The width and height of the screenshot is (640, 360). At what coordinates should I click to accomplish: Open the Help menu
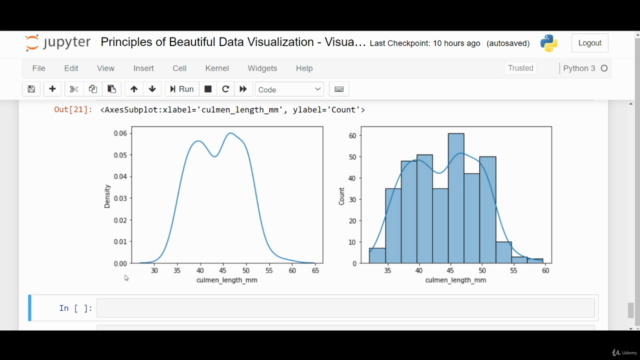(x=304, y=68)
